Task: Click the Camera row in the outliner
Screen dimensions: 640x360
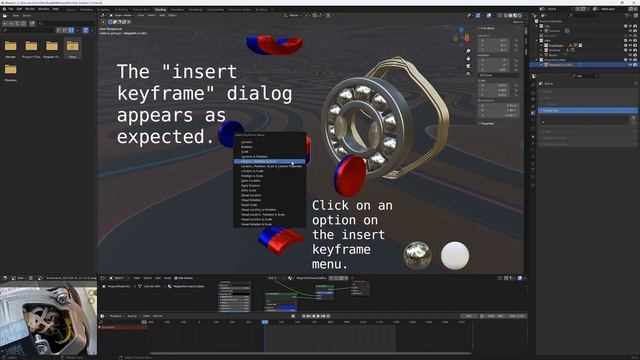Action: (x=554, y=31)
